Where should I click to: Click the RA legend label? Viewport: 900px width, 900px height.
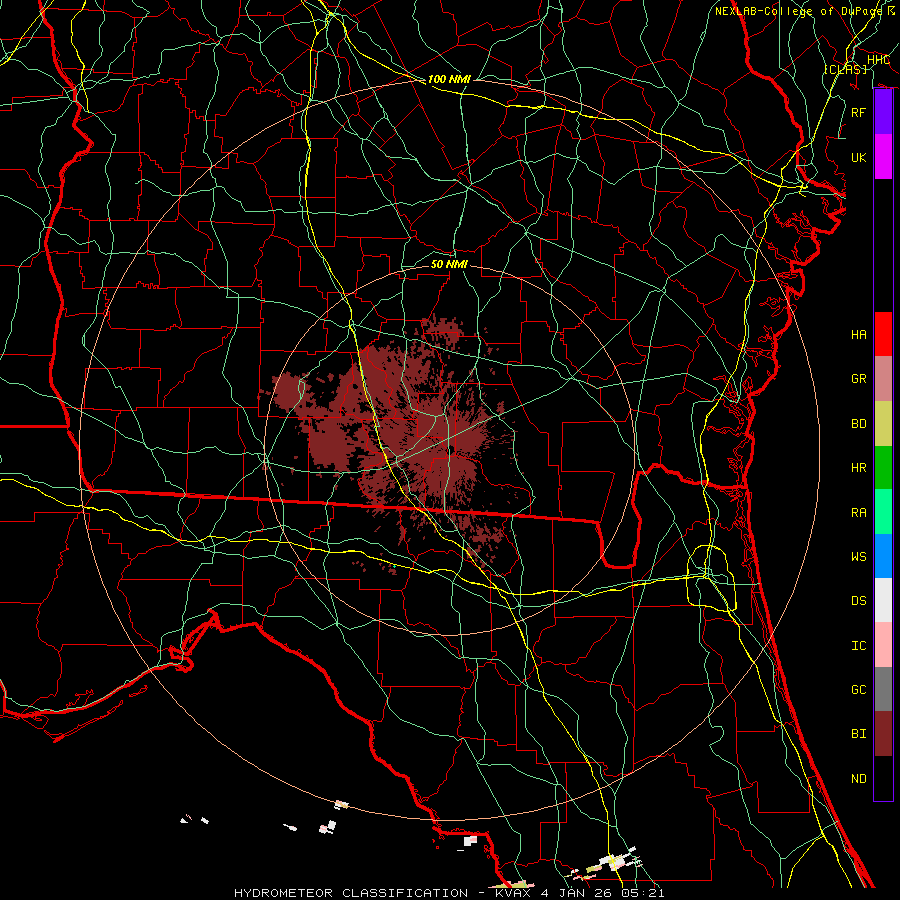coord(858,513)
